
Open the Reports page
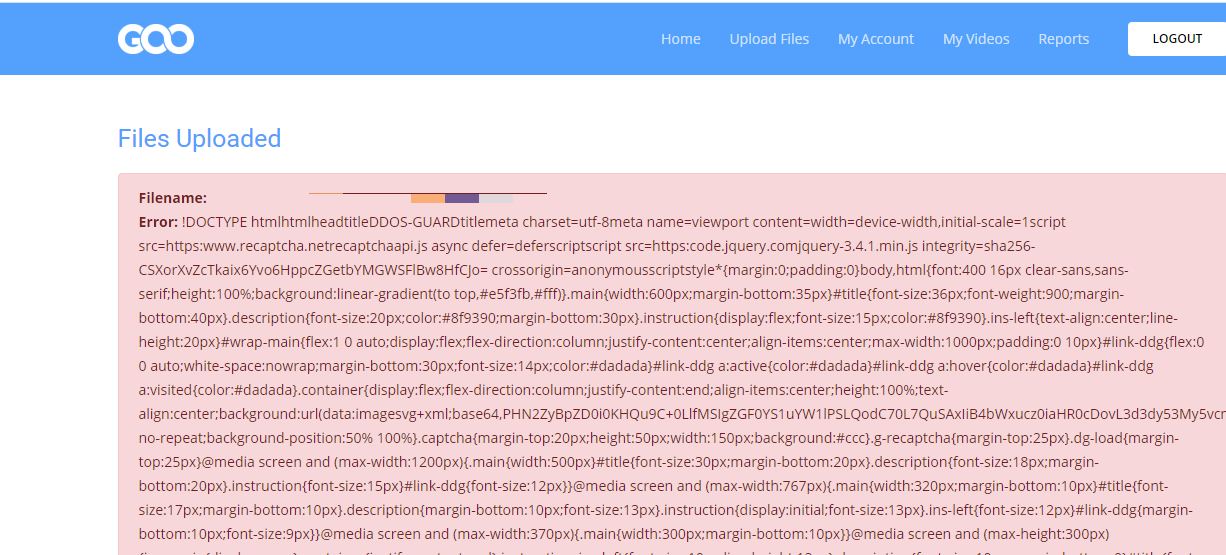coord(1063,39)
